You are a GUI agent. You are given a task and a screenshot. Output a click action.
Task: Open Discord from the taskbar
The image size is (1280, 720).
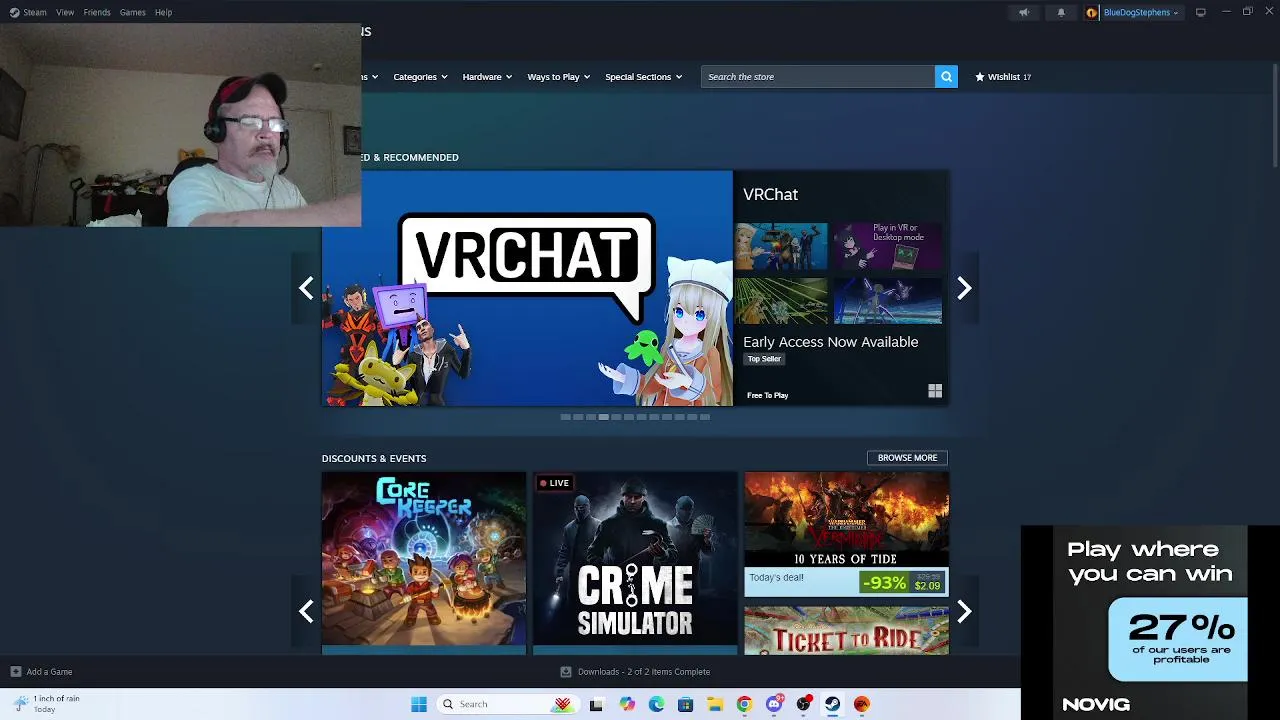point(774,704)
